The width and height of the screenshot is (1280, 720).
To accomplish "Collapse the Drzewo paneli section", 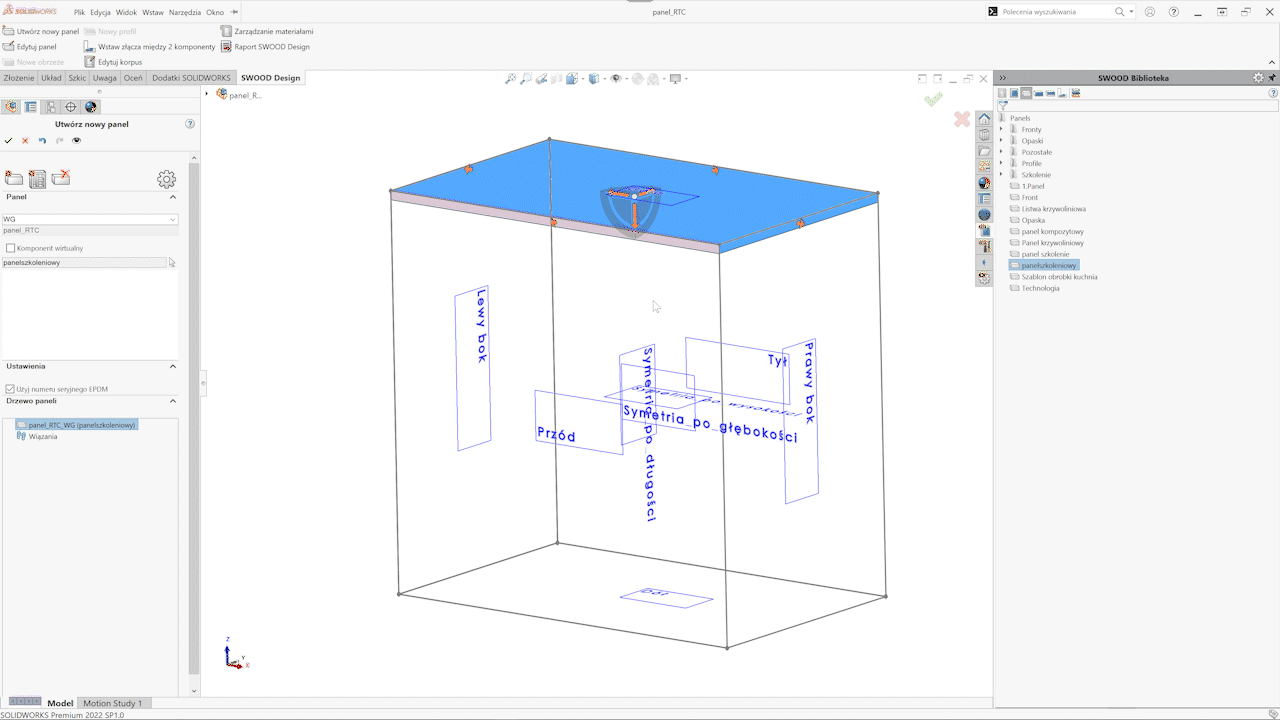I will point(172,401).
